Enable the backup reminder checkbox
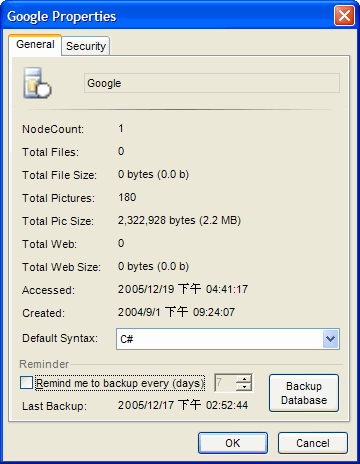Viewport: 360px width, 464px height. coord(26,383)
